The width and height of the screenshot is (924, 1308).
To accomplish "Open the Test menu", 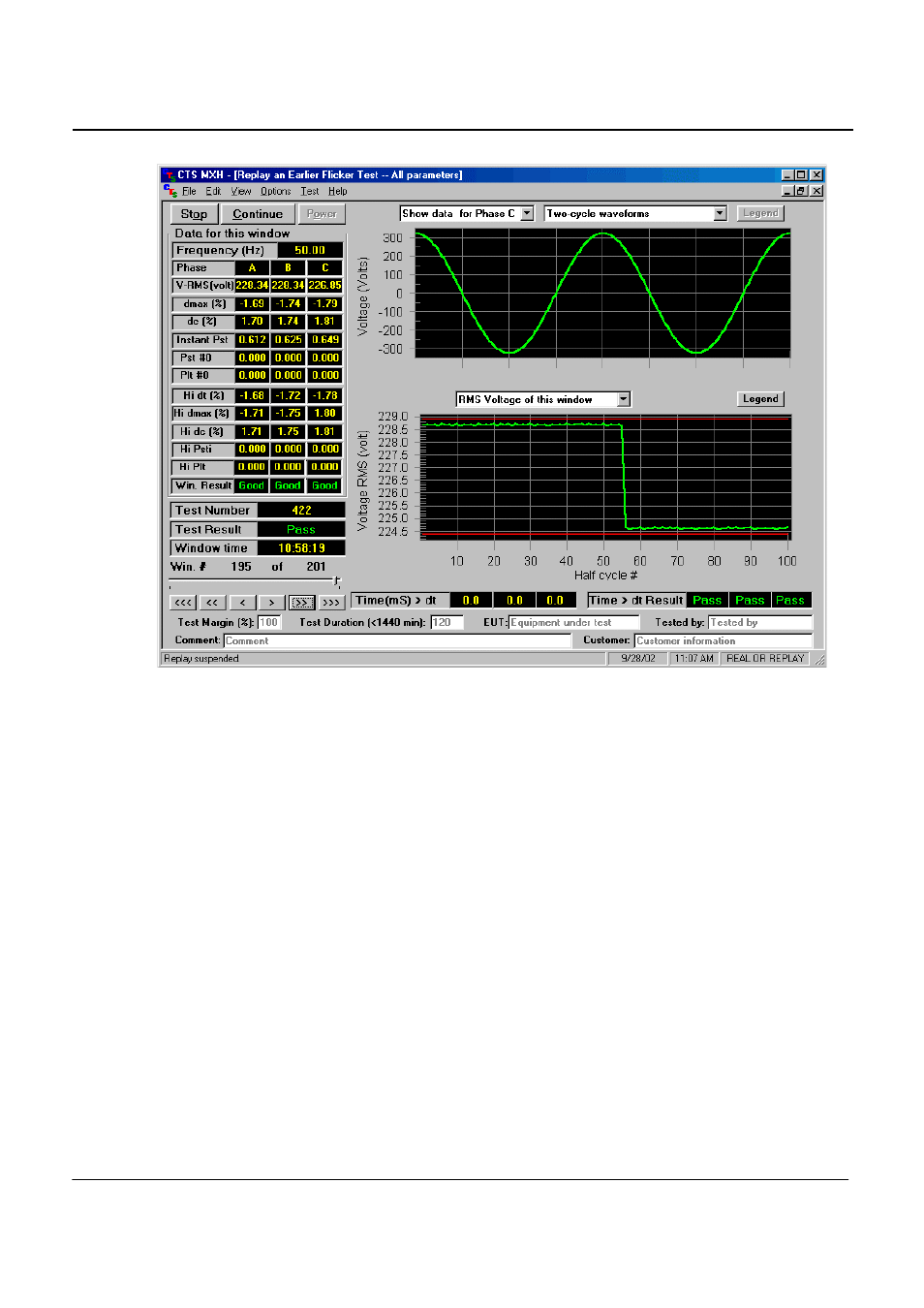I will 310,191.
